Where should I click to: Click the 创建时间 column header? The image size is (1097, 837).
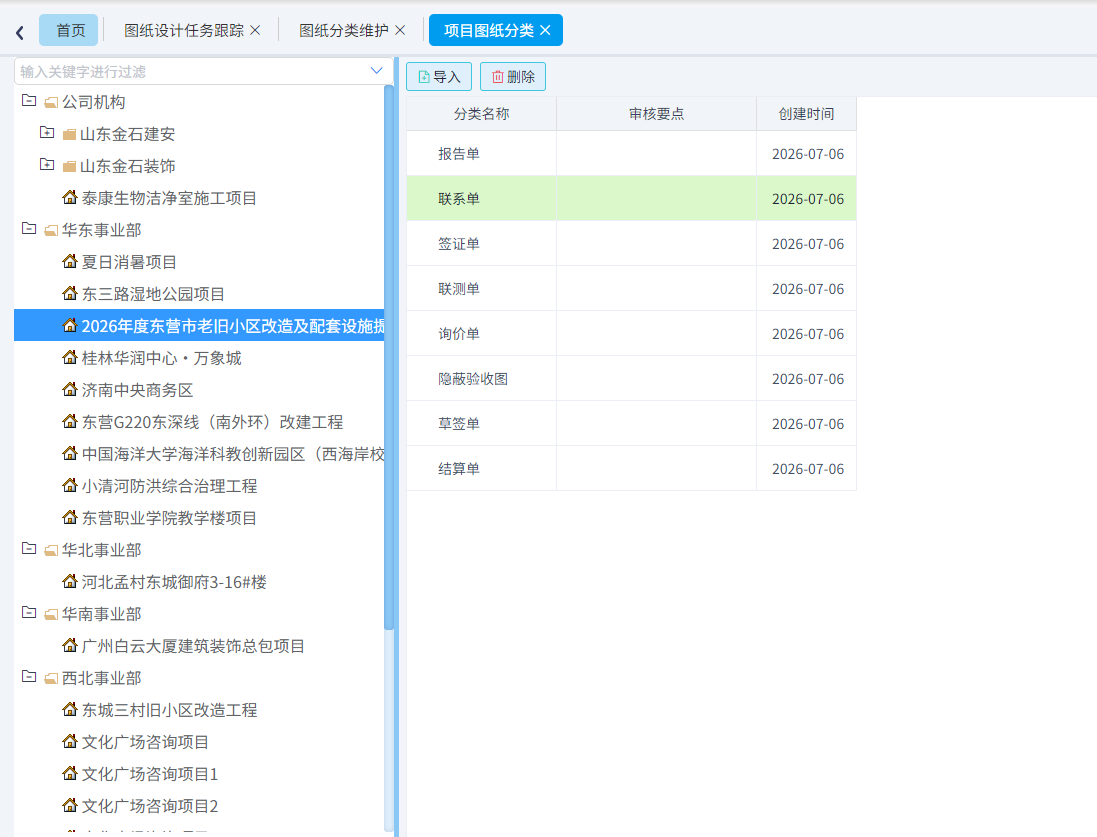(806, 114)
